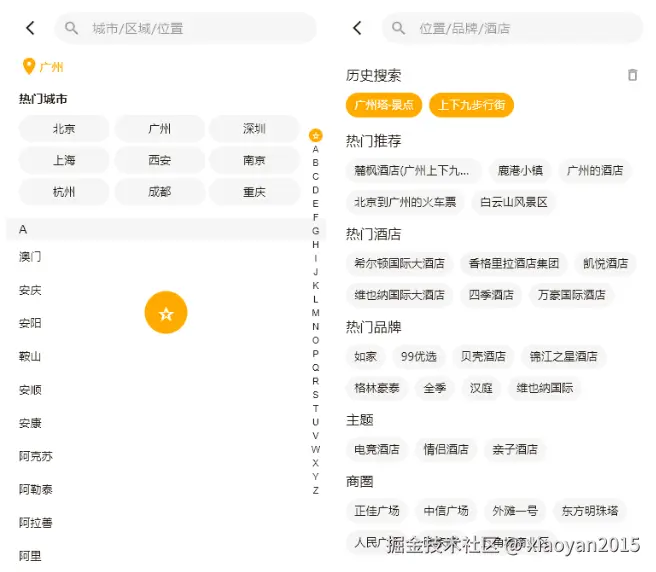The width and height of the screenshot is (656, 572).
Task: Select city 阿克苏 from list
Action: 36,456
